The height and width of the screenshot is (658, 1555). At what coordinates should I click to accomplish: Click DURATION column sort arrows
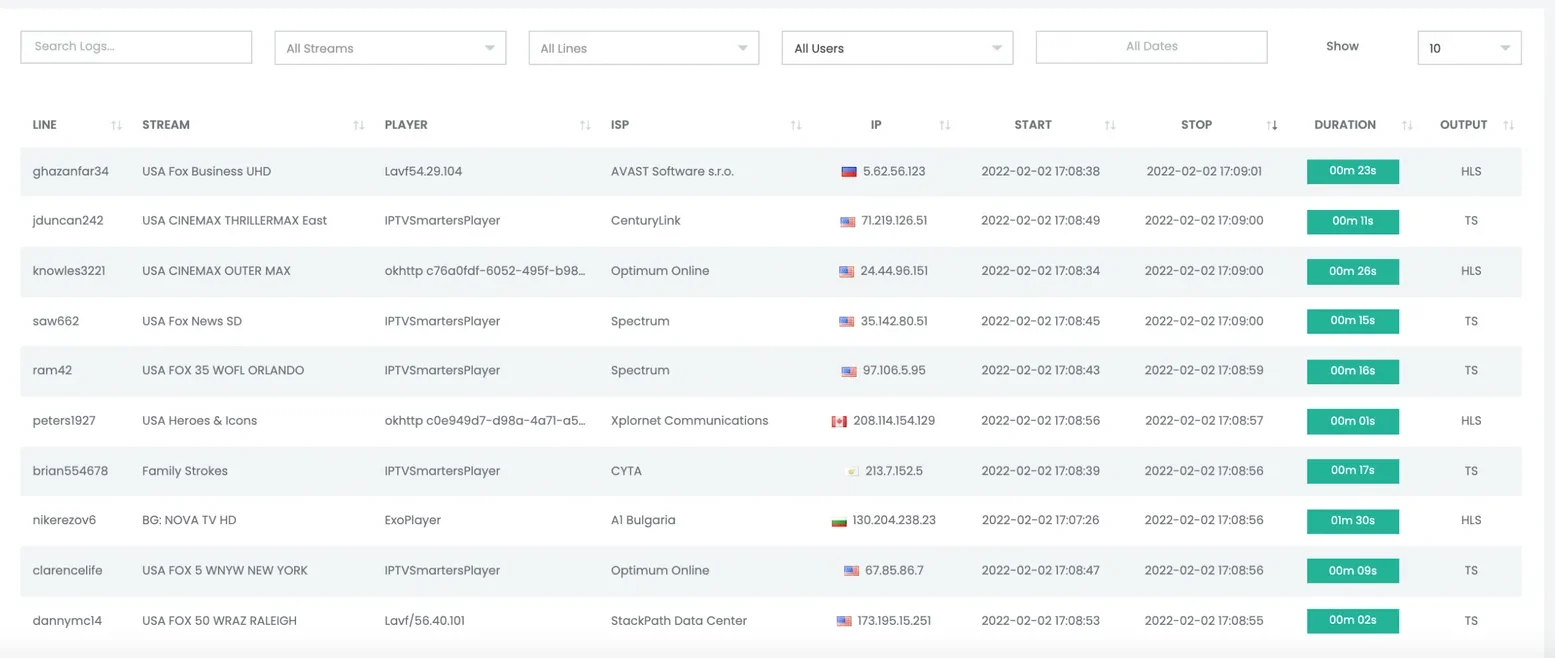pyautogui.click(x=1407, y=125)
